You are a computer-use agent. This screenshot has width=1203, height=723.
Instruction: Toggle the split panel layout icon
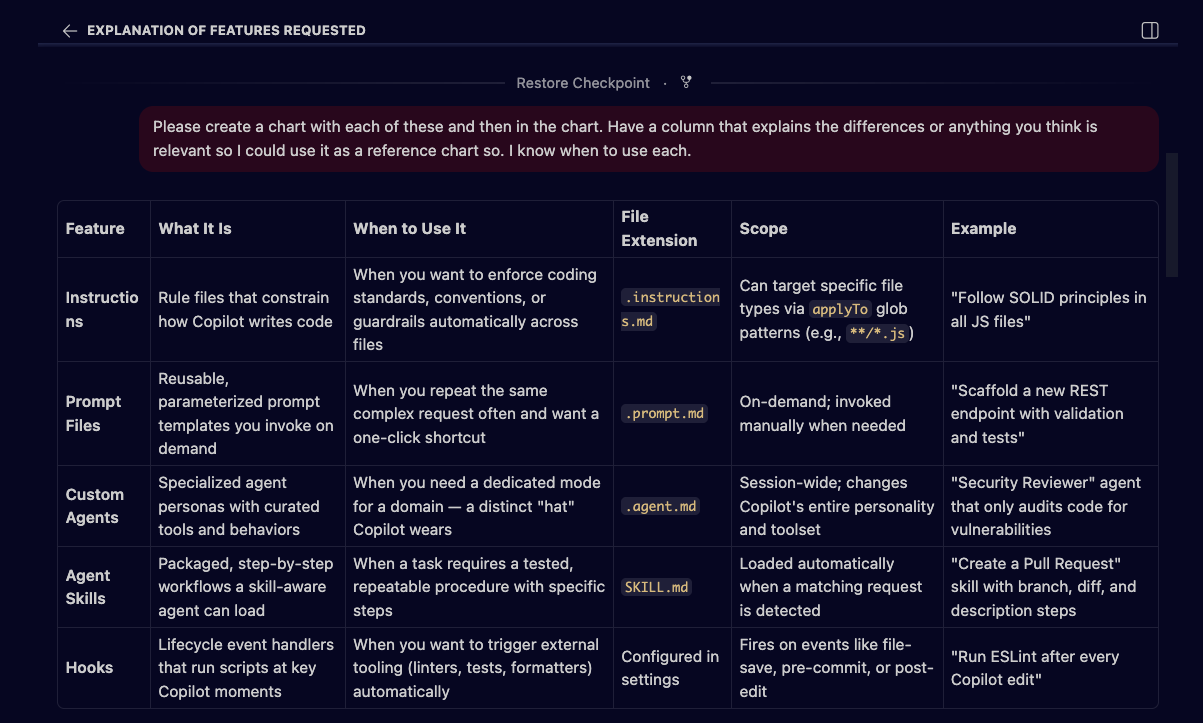point(1149,30)
